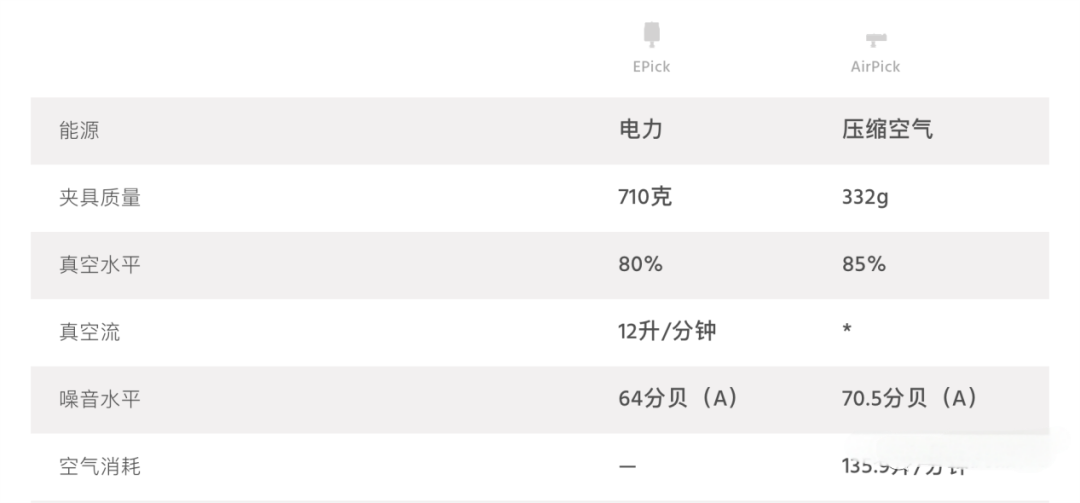1080x503 pixels.
Task: Click the 12升/分钟 vacuum flow value
Action: coord(667,331)
